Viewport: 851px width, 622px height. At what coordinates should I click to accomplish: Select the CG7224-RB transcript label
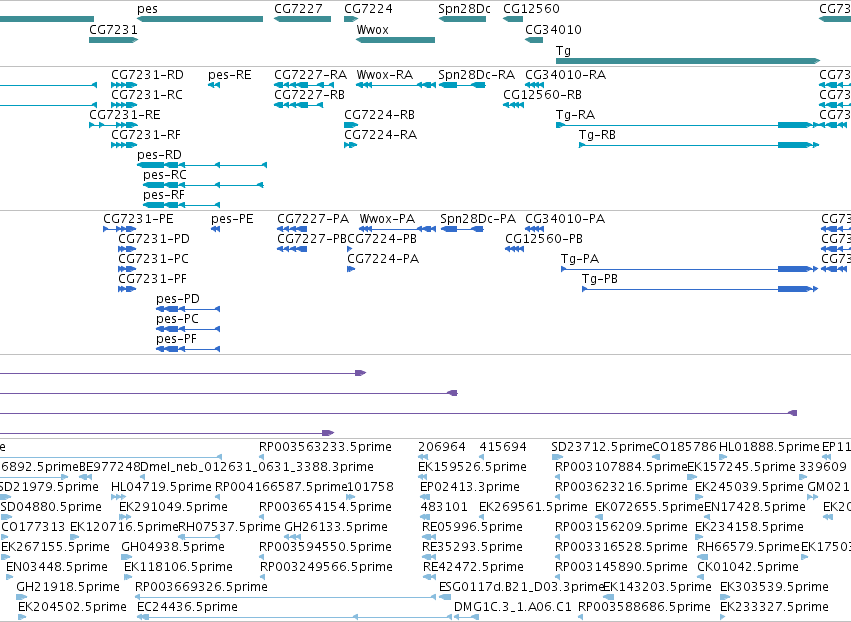click(379, 115)
